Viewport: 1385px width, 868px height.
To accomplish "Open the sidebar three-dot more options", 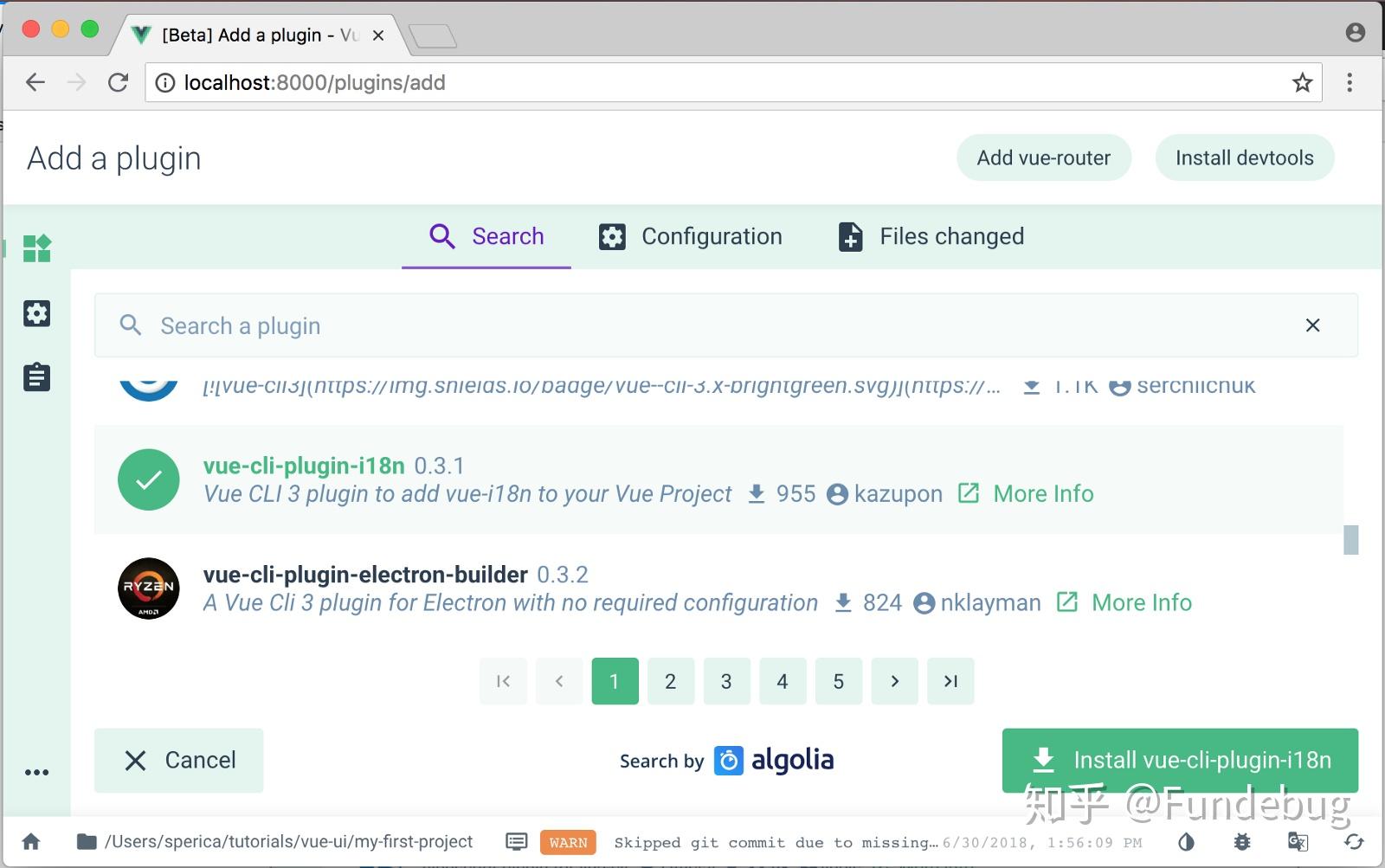I will (x=36, y=773).
